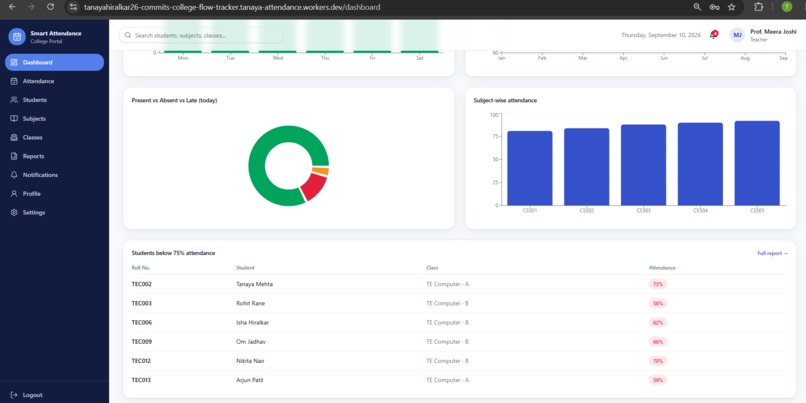Click the 66% attendance badge
The image size is (806, 403).
[x=658, y=342]
